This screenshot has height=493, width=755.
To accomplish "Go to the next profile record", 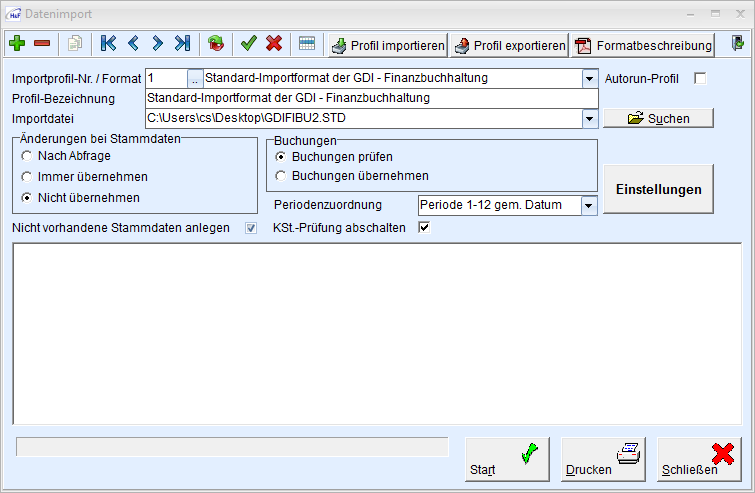I will [157, 43].
